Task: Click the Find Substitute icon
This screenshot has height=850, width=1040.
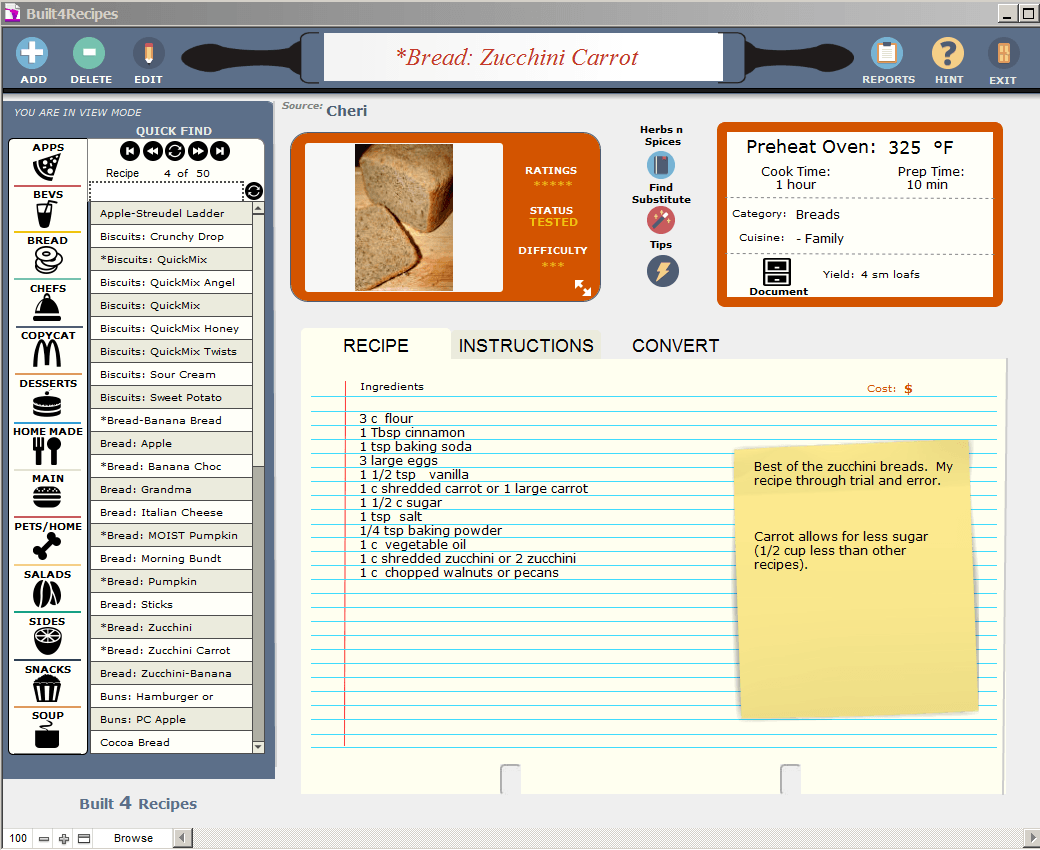Action: pyautogui.click(x=661, y=220)
